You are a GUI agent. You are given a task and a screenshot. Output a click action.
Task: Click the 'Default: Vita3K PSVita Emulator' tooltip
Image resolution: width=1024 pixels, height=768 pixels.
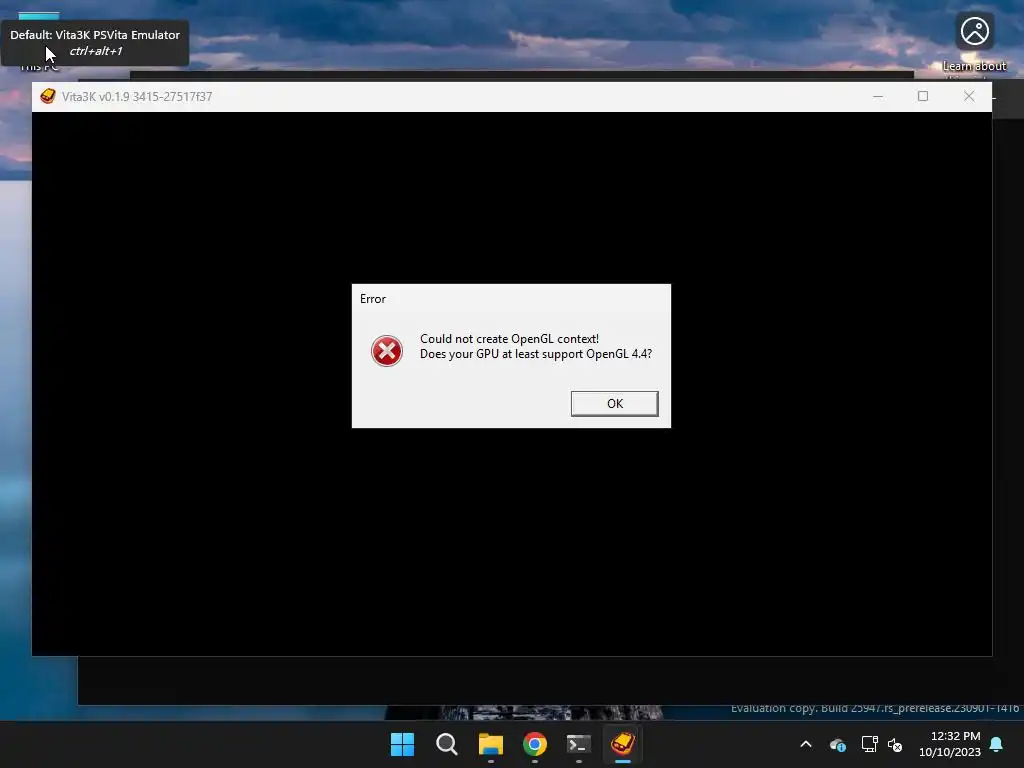(95, 42)
